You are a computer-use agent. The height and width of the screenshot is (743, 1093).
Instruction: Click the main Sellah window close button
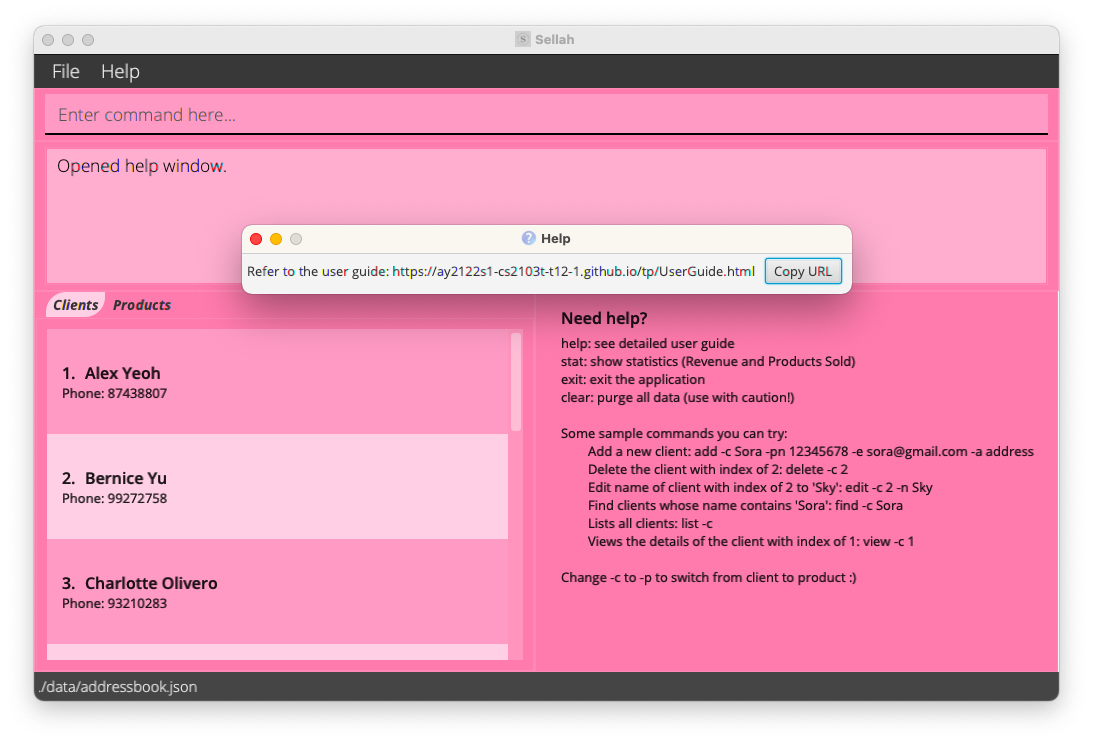pyautogui.click(x=48, y=40)
